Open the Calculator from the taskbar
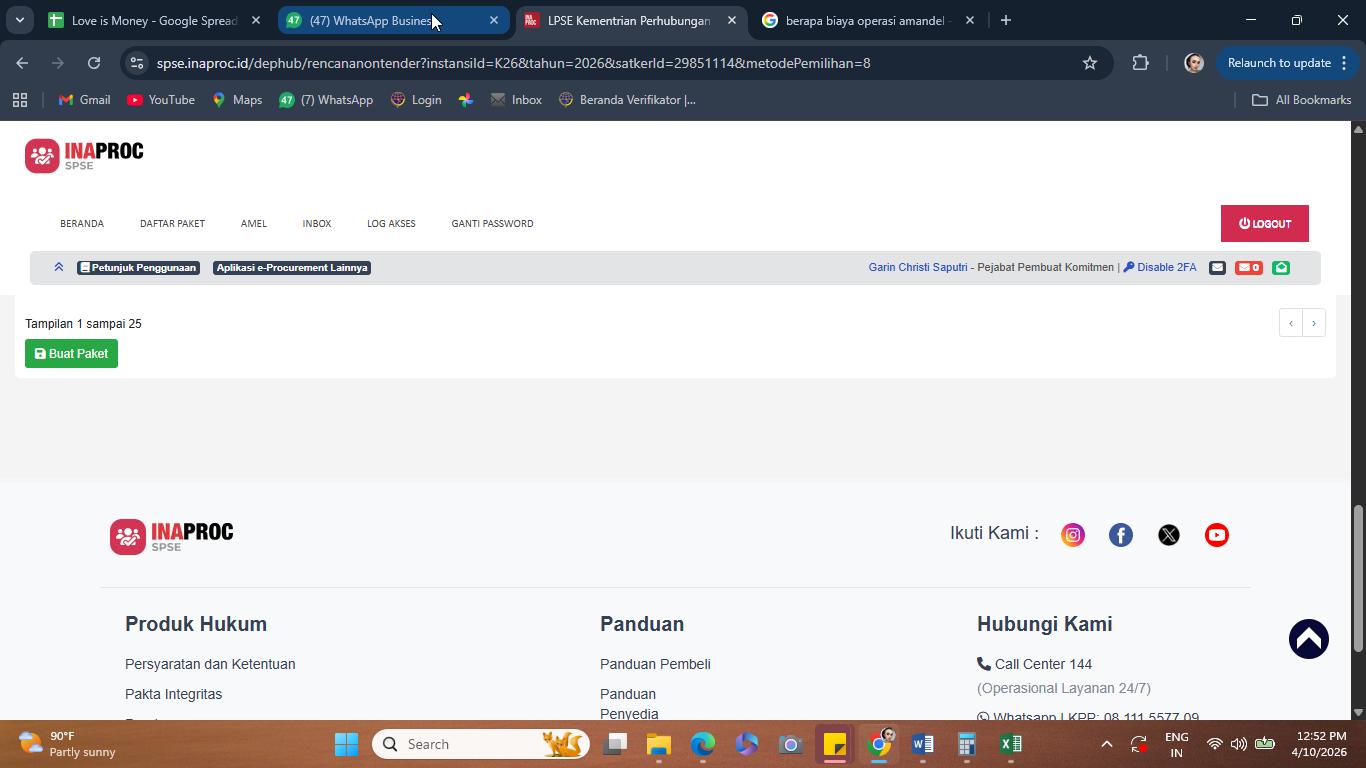This screenshot has width=1366, height=768. 967,744
